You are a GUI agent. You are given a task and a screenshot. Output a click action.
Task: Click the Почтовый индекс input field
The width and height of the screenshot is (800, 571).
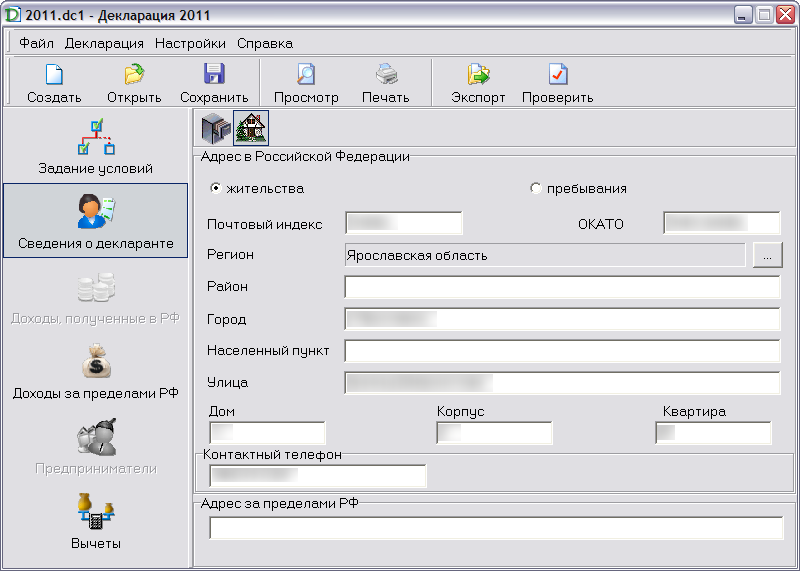coord(404,223)
